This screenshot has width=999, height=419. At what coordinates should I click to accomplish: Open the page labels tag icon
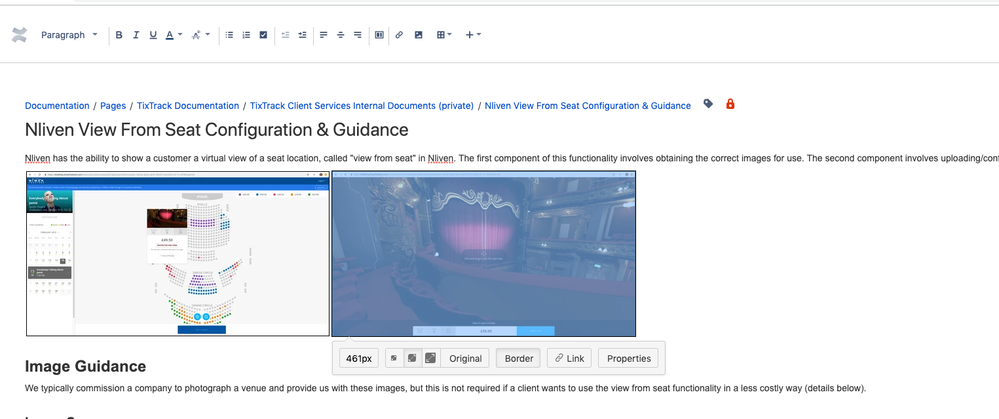pyautogui.click(x=708, y=104)
